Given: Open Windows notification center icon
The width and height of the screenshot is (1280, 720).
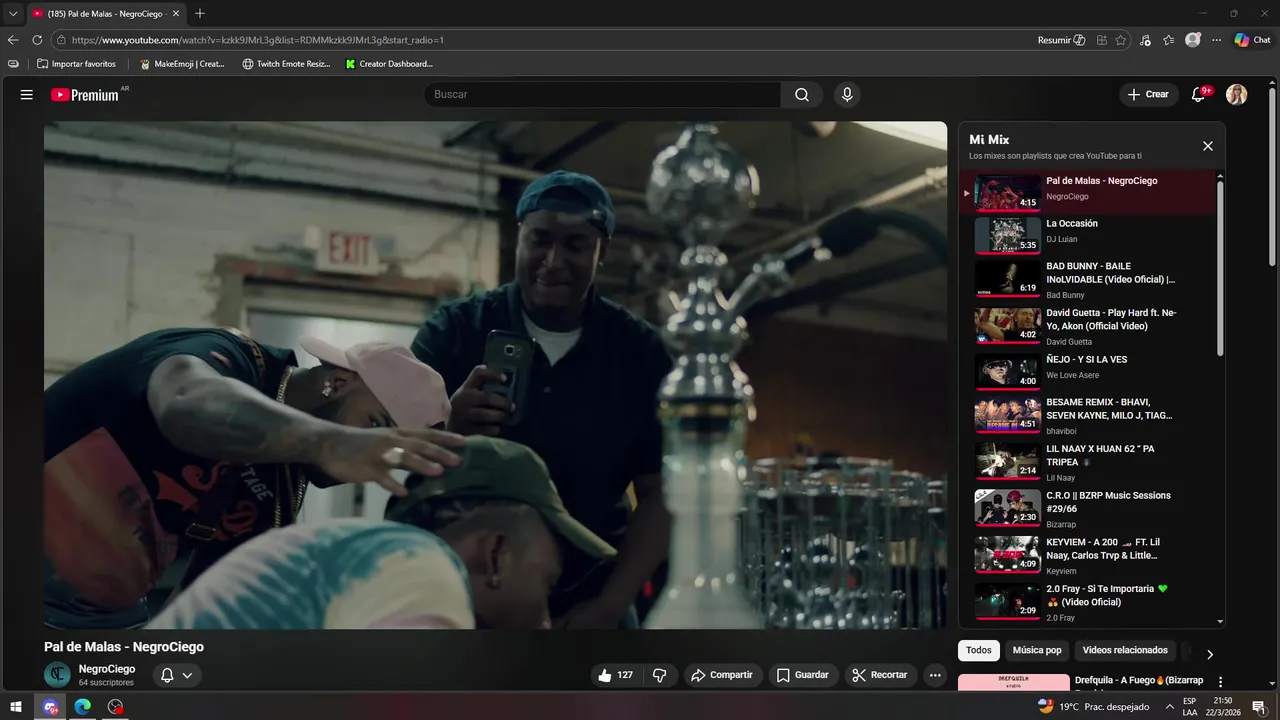Looking at the screenshot, I should (x=1258, y=706).
